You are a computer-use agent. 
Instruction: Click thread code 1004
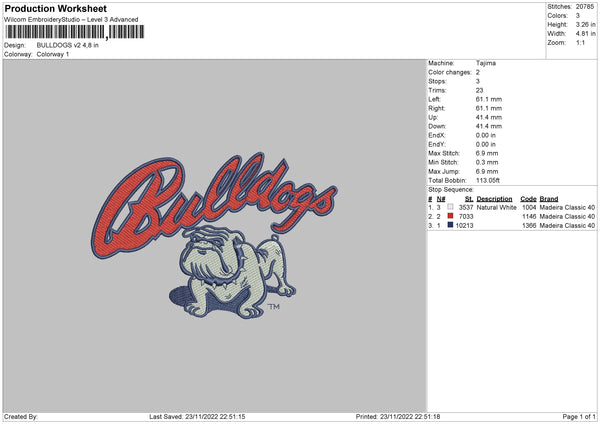point(529,207)
